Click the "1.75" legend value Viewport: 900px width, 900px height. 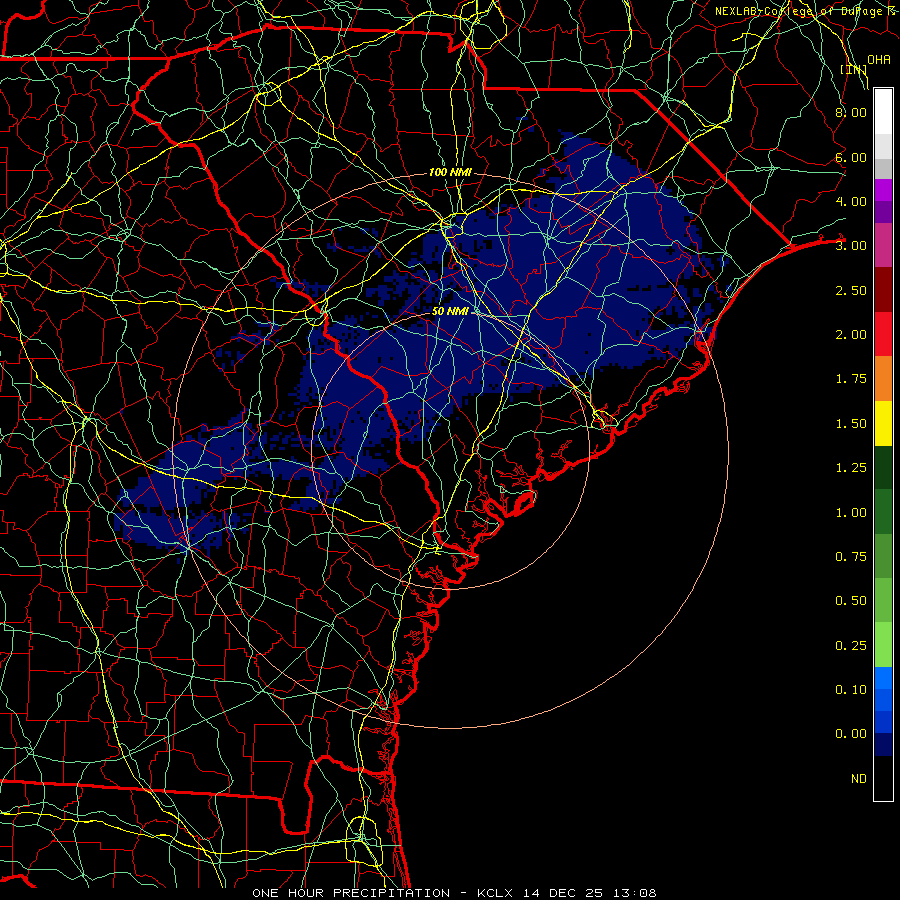pos(851,379)
